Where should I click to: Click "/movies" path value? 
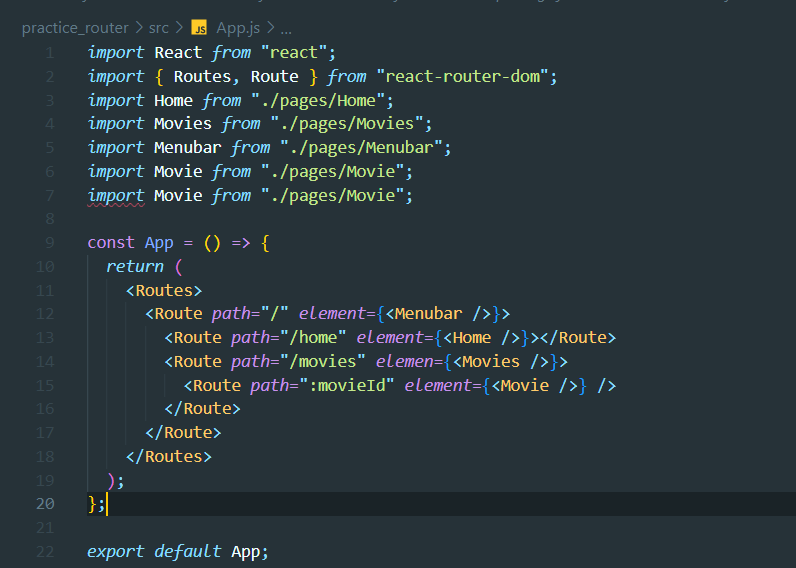point(323,361)
